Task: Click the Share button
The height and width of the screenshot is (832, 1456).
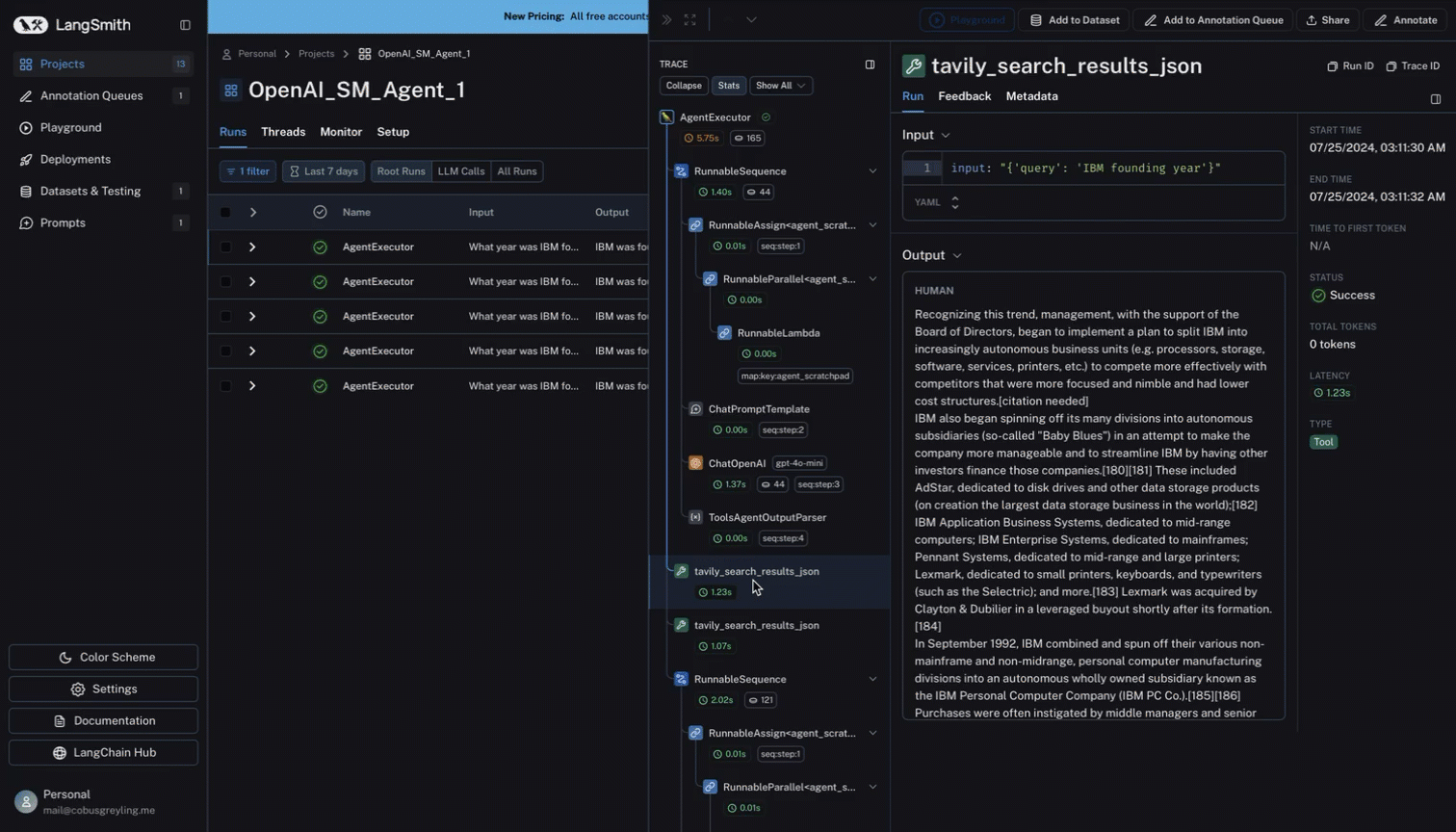Action: click(1327, 20)
